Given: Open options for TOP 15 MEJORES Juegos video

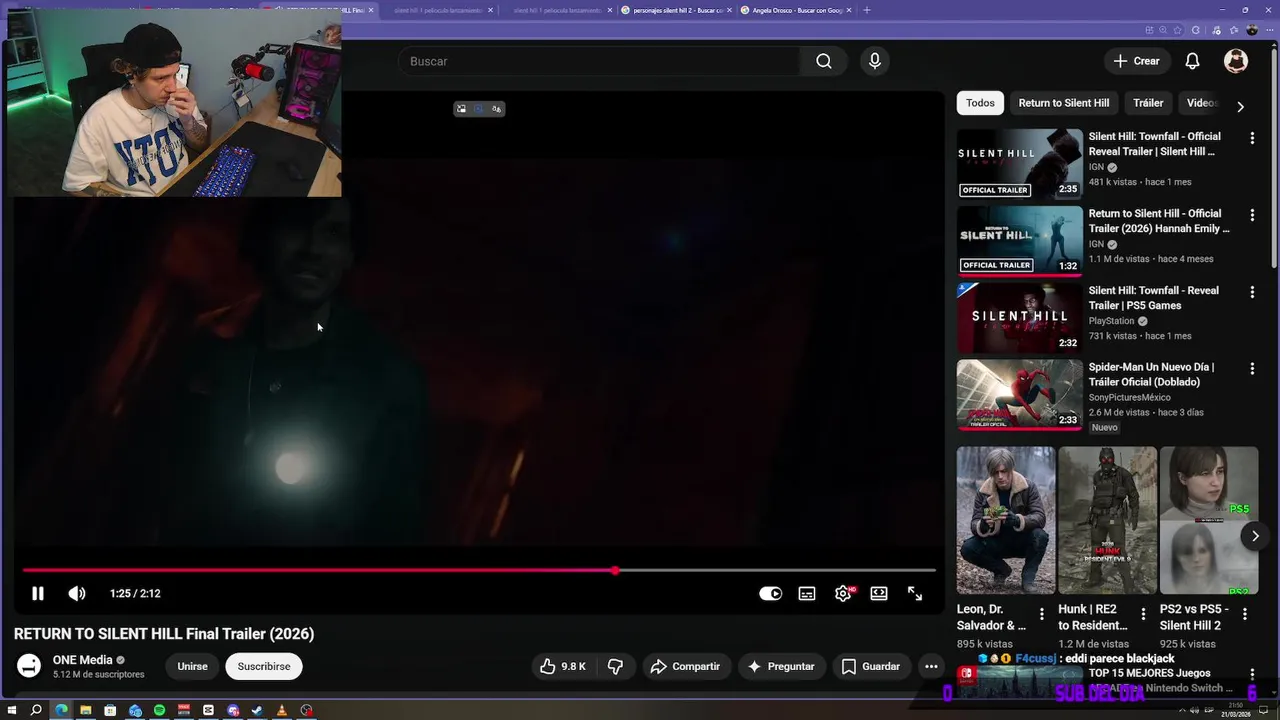Looking at the screenshot, I should point(1252,676).
